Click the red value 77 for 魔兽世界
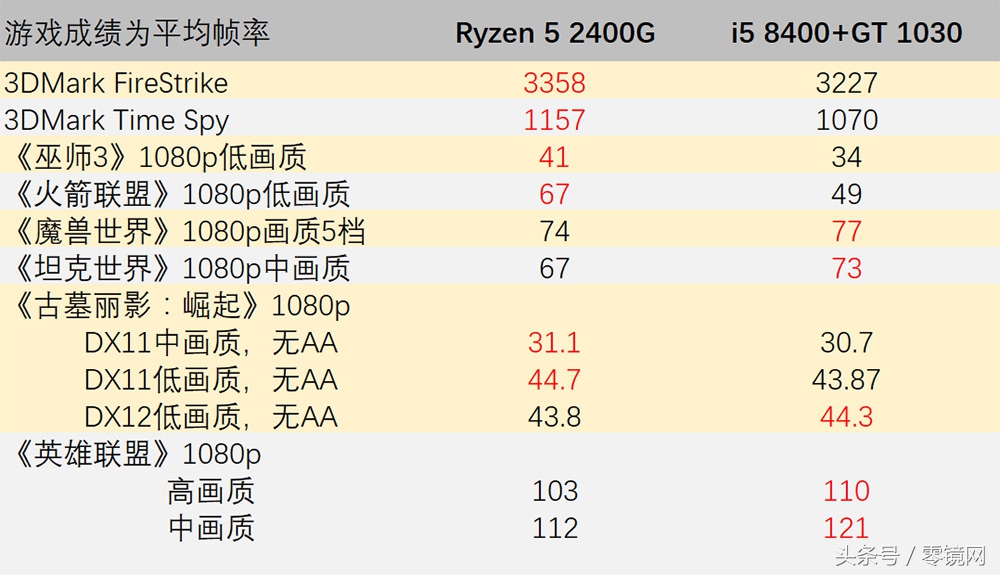 tap(846, 231)
